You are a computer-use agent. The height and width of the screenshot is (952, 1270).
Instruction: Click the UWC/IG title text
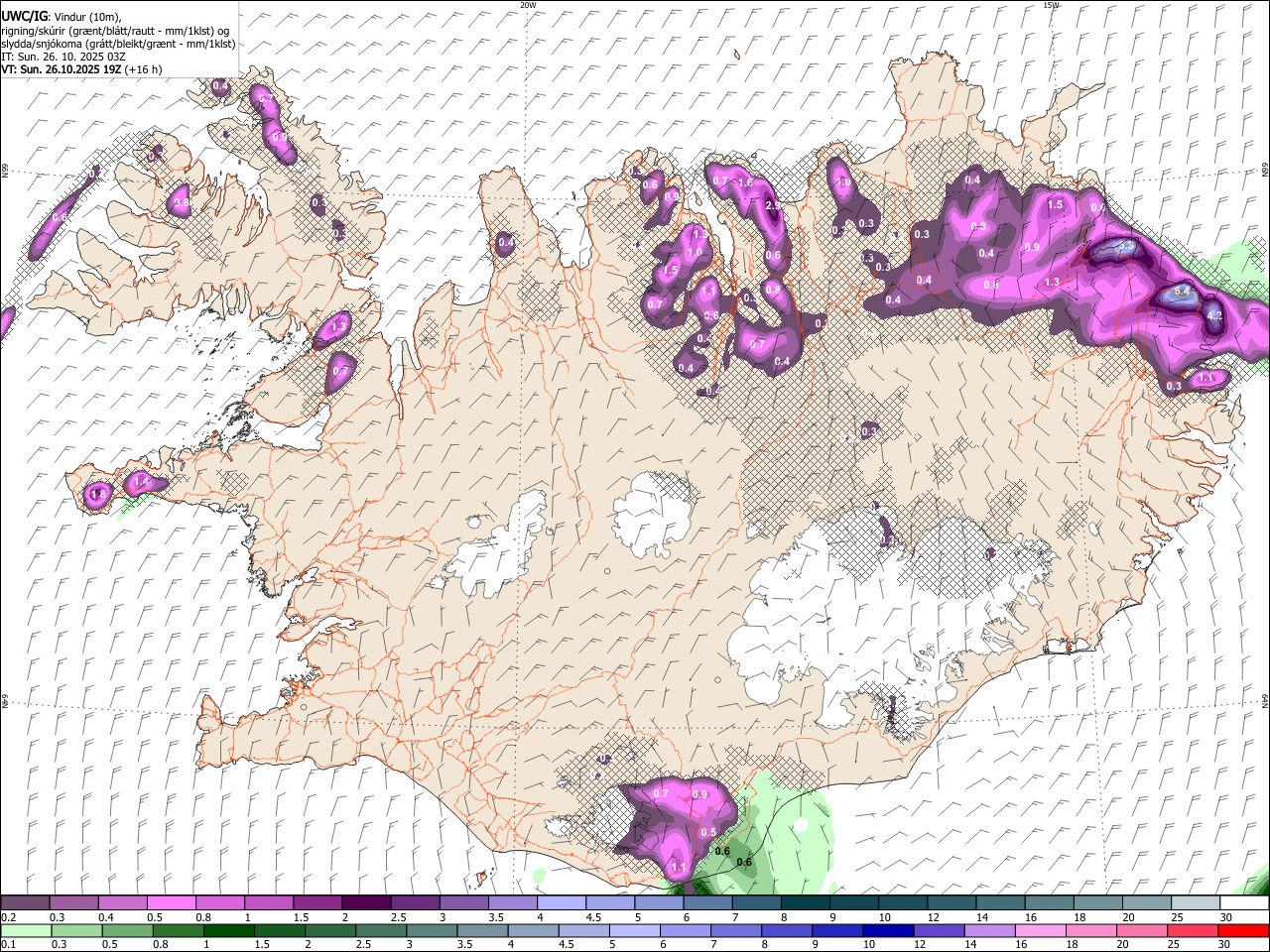click(x=25, y=16)
